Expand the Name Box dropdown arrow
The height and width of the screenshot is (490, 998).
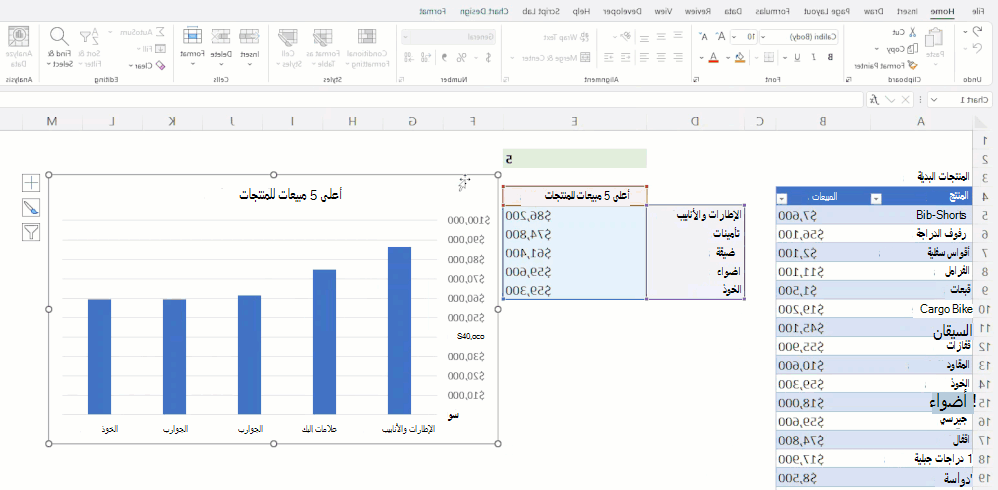[933, 100]
